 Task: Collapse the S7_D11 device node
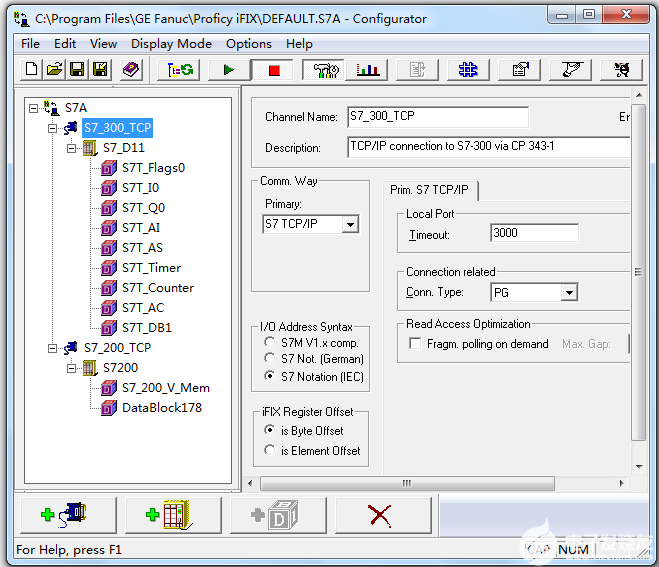pyautogui.click(x=71, y=148)
